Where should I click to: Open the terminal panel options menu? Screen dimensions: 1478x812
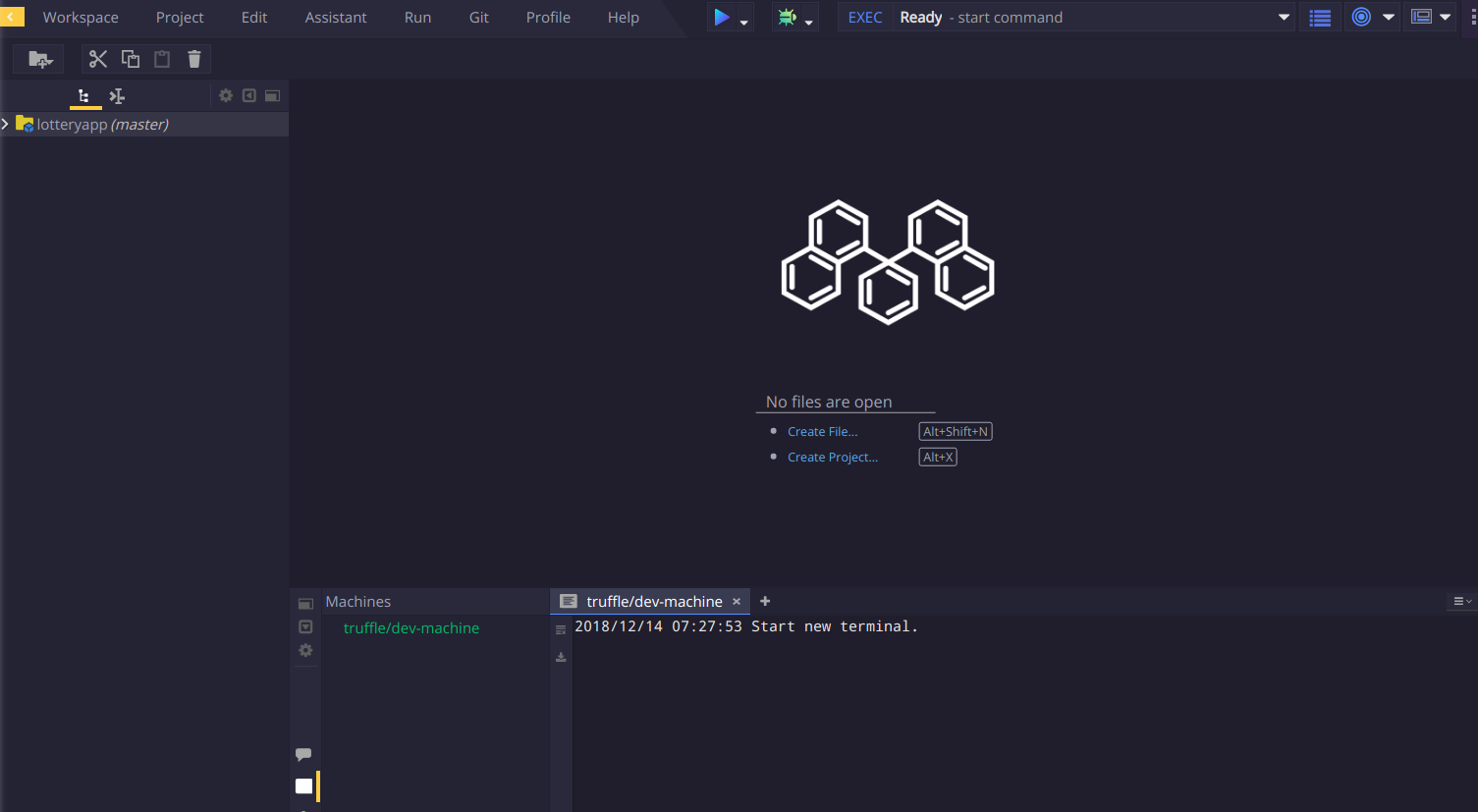point(1462,601)
